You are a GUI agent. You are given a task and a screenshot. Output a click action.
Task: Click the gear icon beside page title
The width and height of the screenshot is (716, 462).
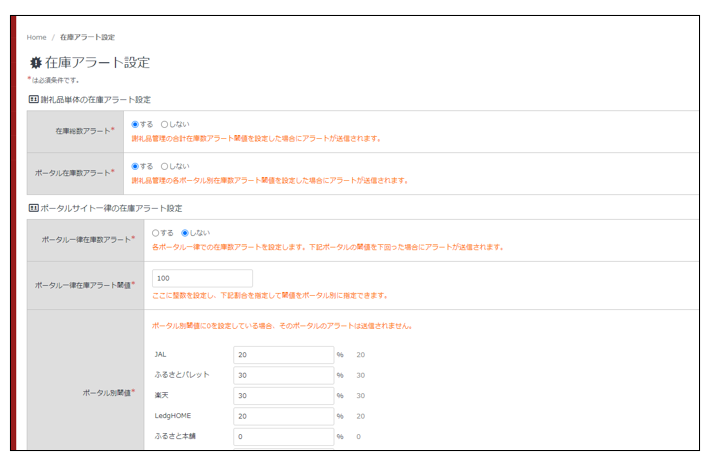(x=36, y=63)
